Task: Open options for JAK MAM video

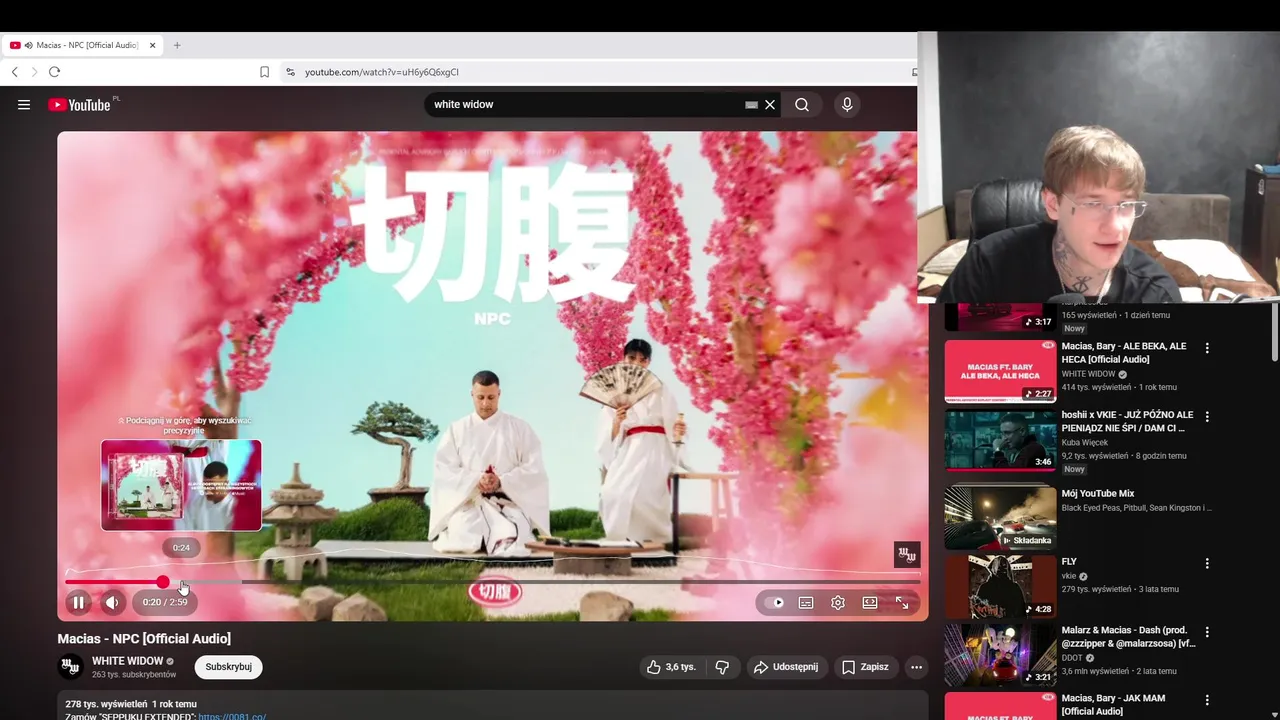Action: [x=1207, y=700]
